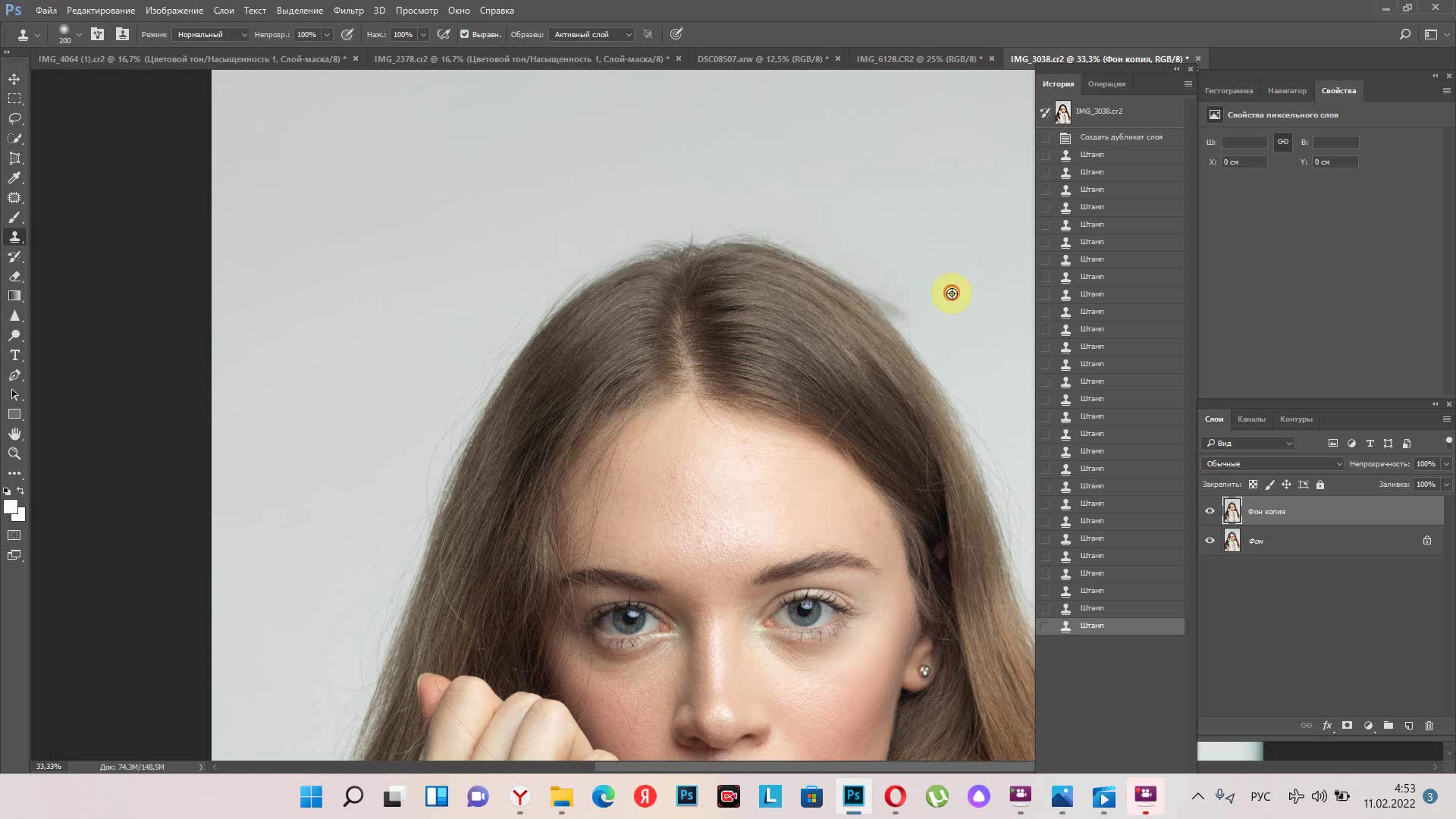The width and height of the screenshot is (1456, 819).
Task: Toggle the Выравн. checkbox
Action: pos(465,34)
